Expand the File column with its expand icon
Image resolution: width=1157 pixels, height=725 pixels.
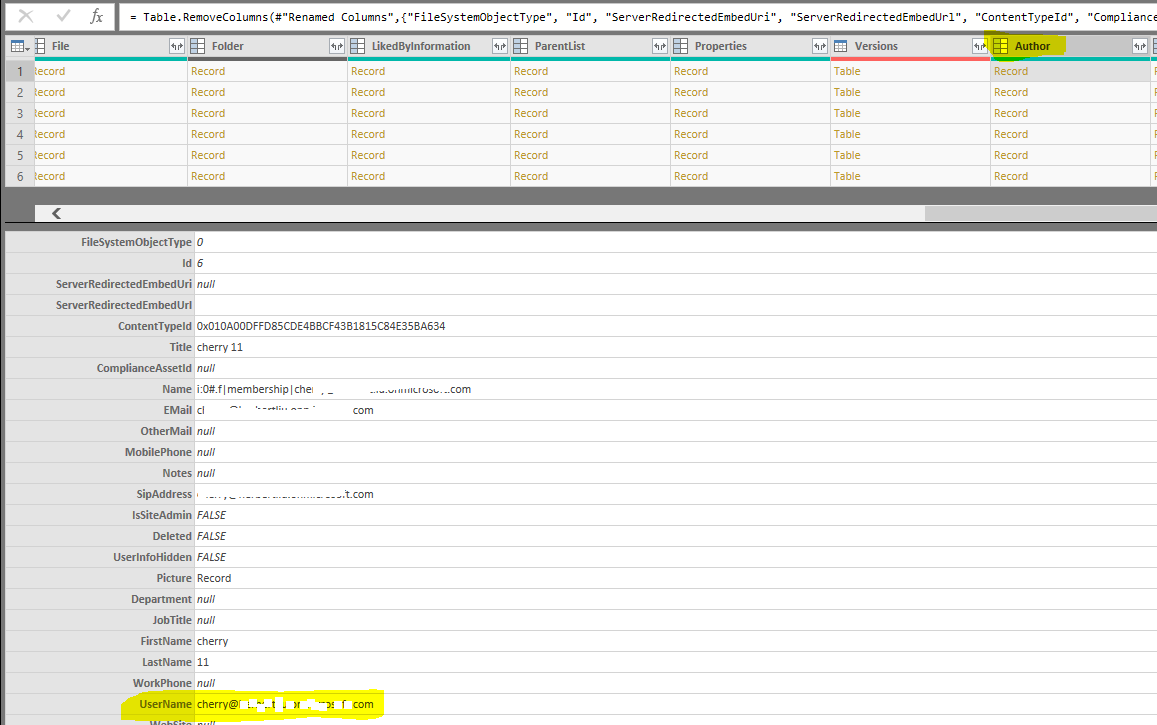[x=176, y=46]
